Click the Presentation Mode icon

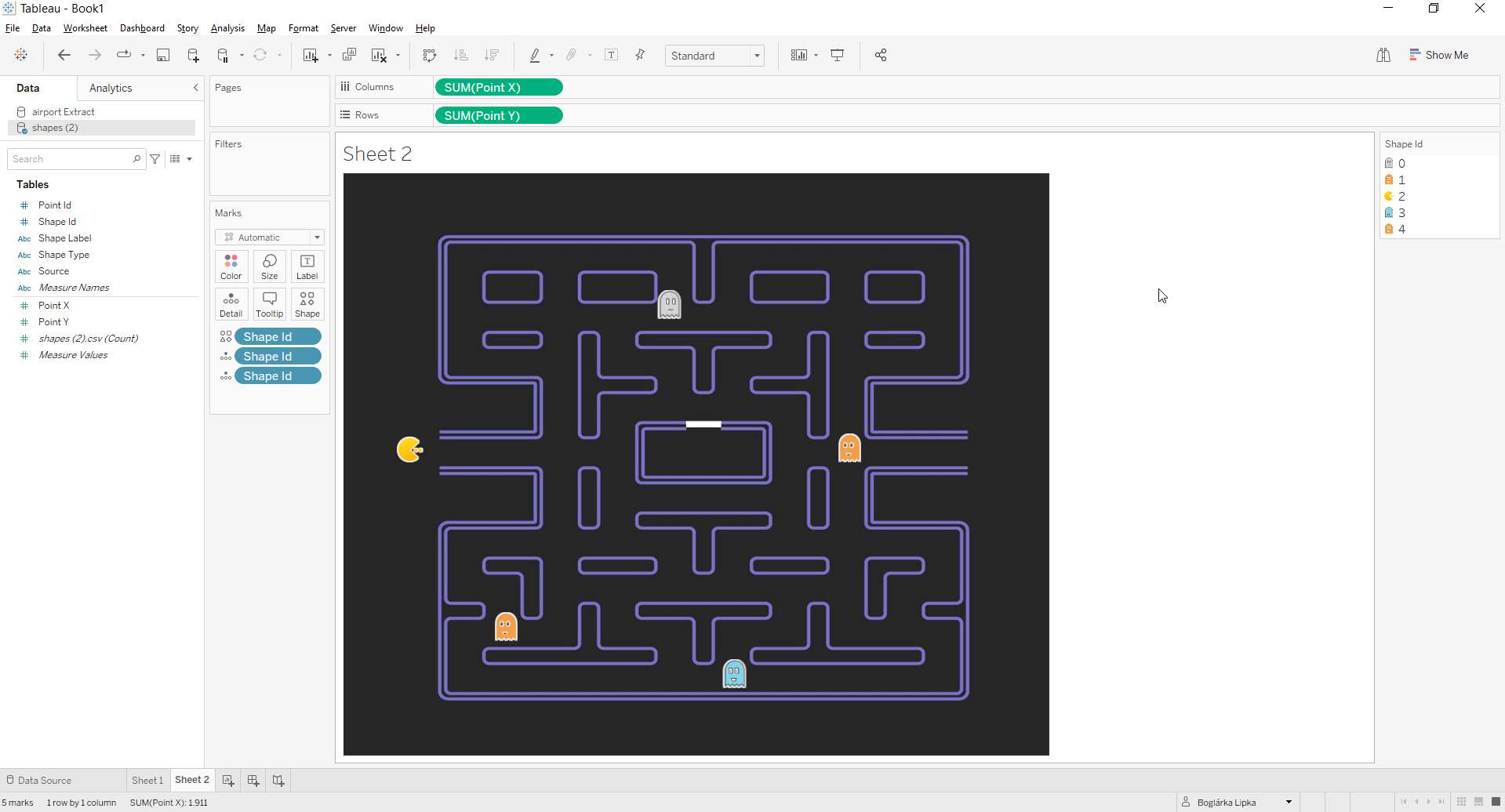838,55
